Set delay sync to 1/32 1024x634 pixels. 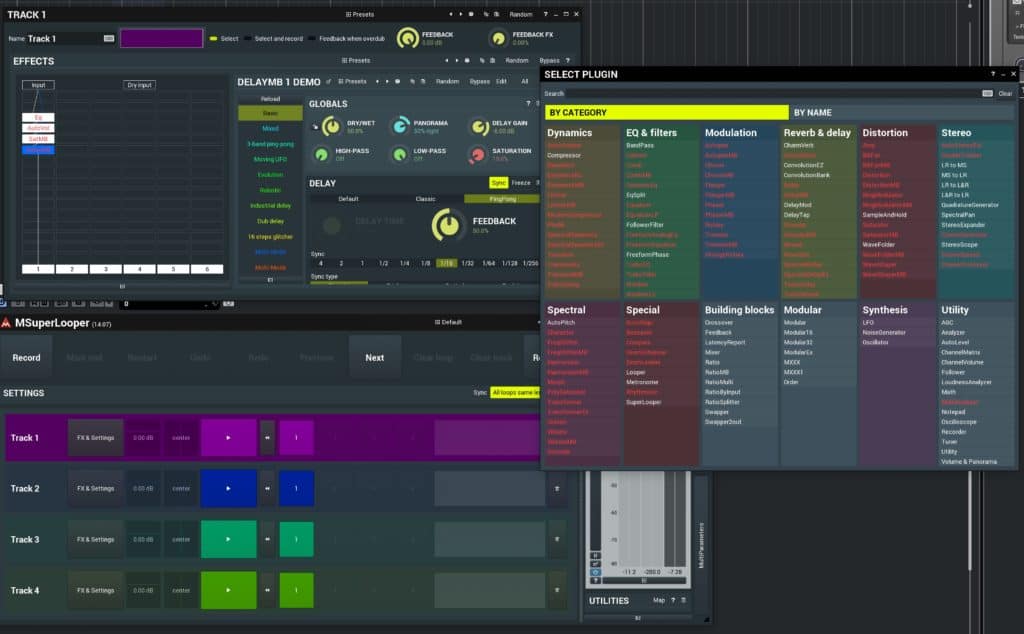point(468,263)
